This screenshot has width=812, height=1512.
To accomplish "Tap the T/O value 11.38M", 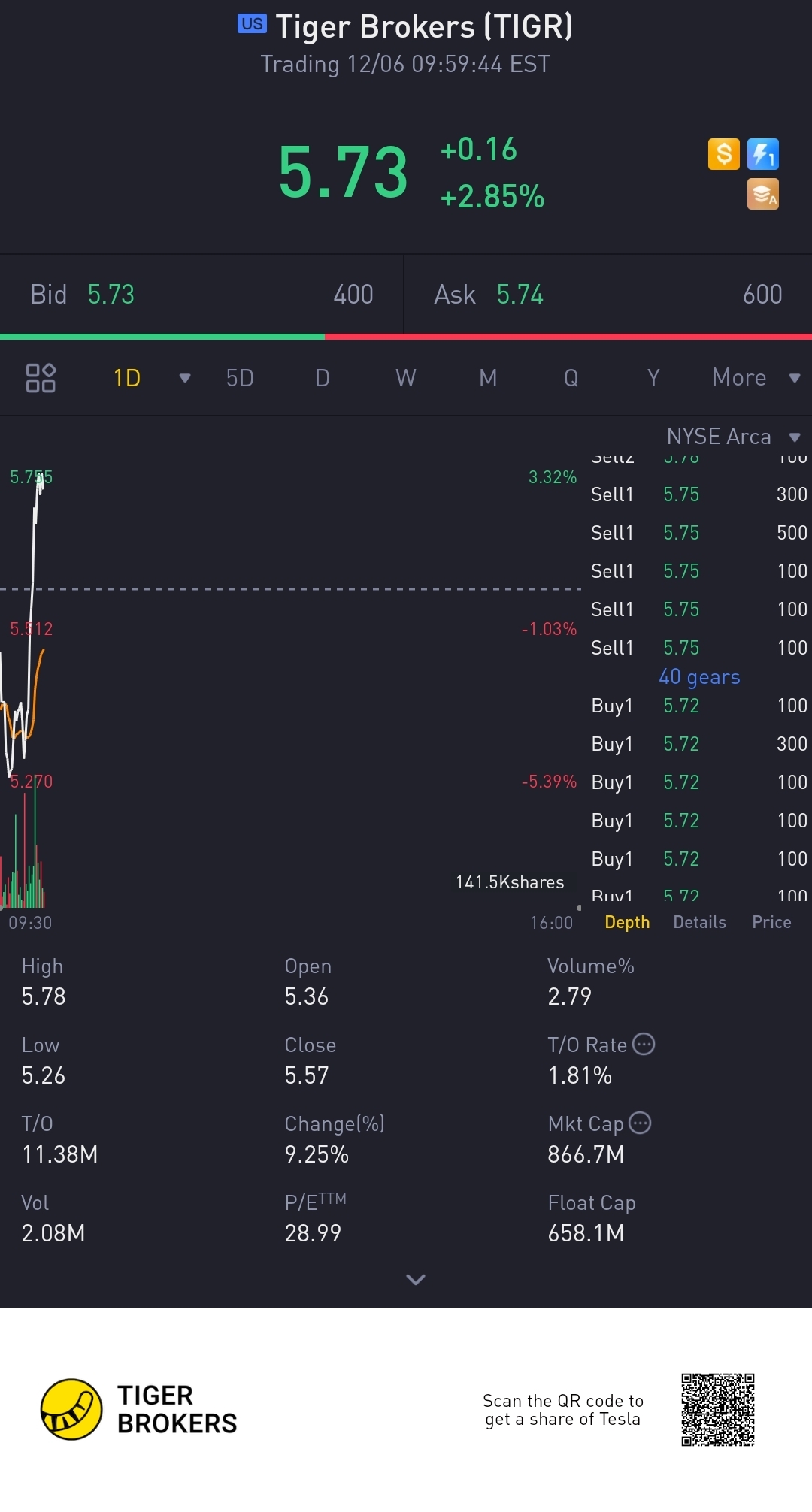I will (x=60, y=1154).
